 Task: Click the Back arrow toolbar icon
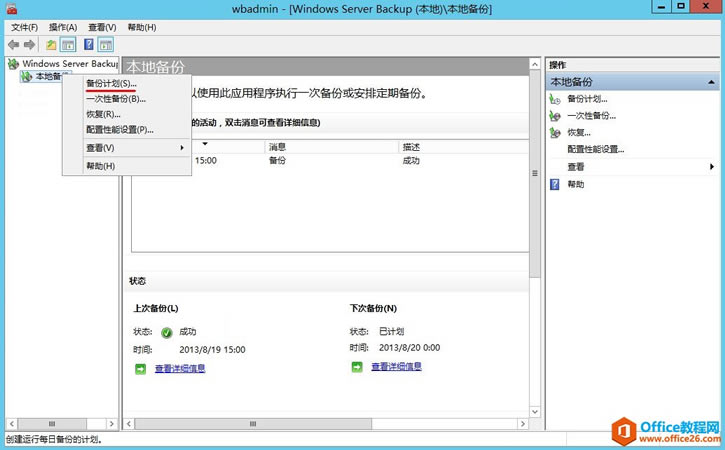coord(13,44)
